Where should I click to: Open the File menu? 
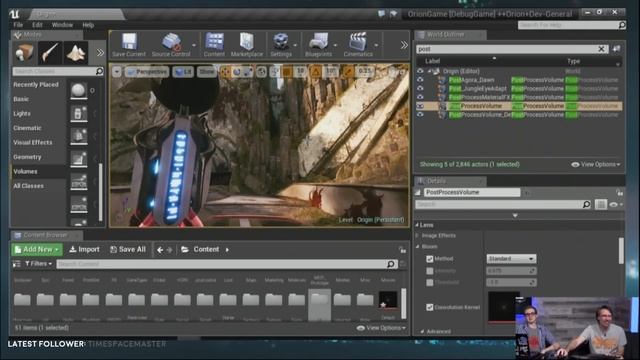point(18,25)
